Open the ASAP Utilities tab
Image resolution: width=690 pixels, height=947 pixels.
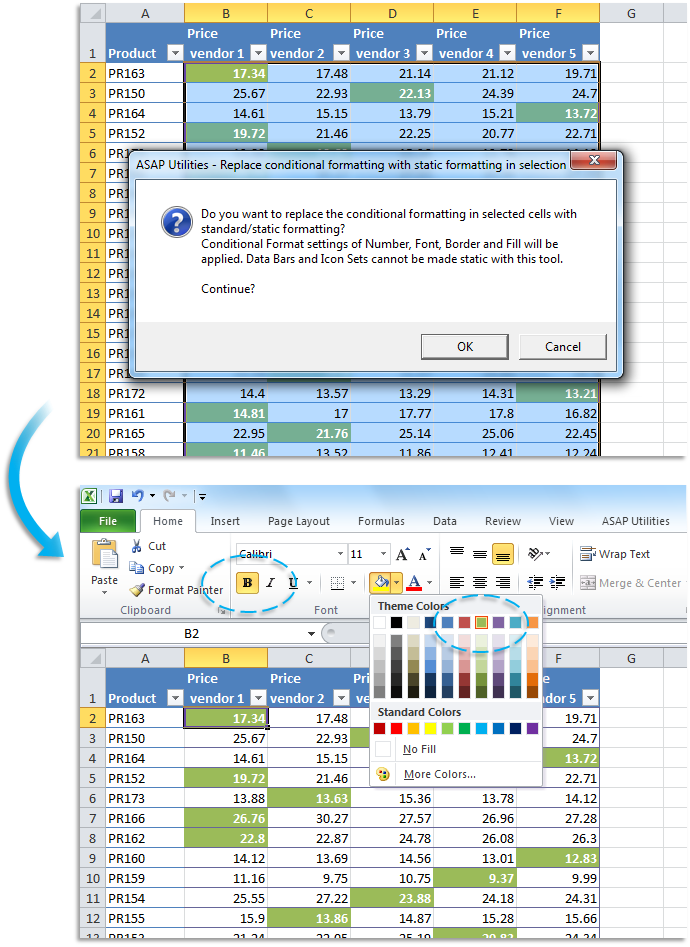click(x=636, y=521)
